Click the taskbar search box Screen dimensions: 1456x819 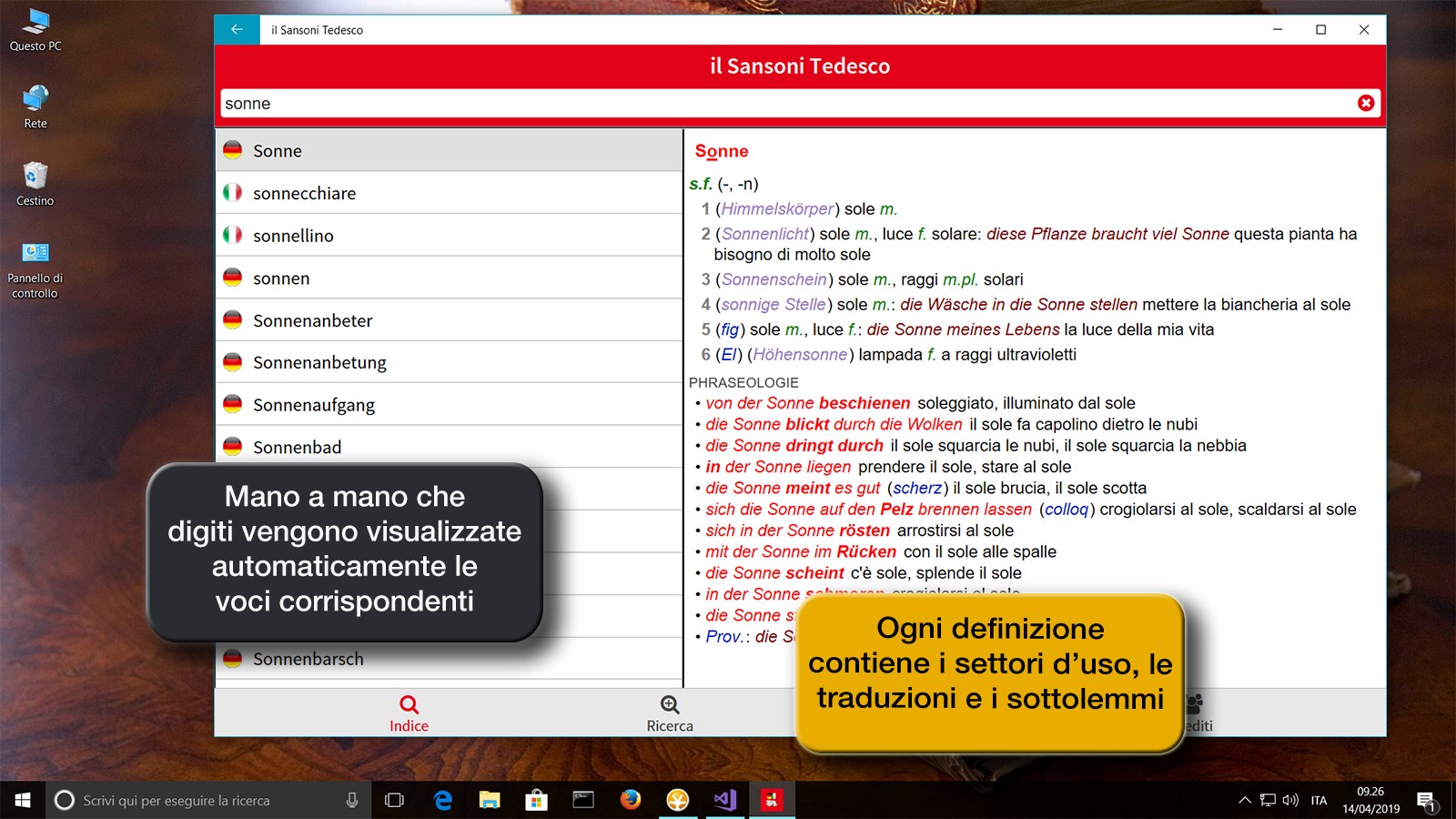208,800
